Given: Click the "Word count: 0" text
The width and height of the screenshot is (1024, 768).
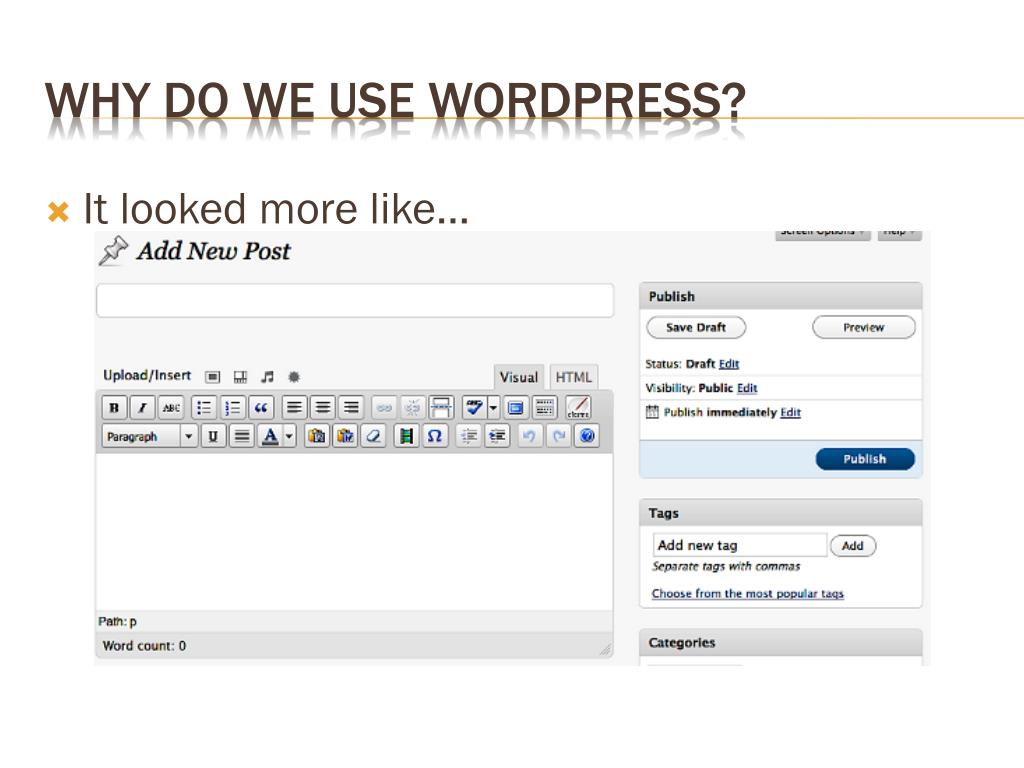Looking at the screenshot, I should click(x=144, y=646).
